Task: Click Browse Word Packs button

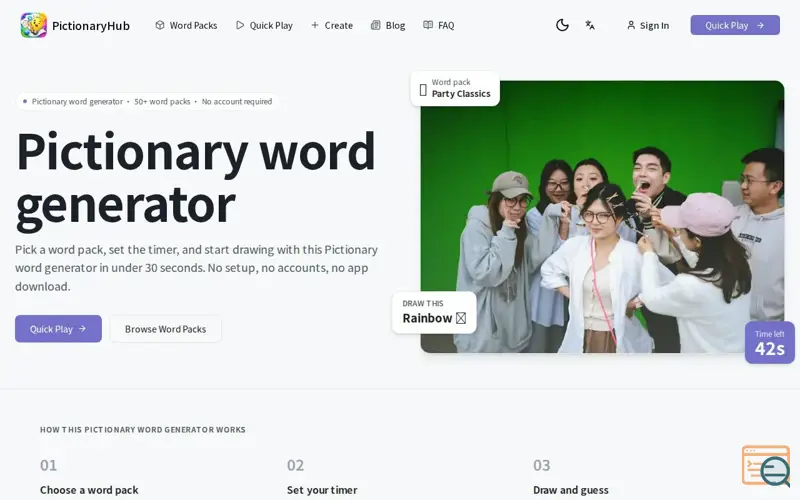Action: pos(165,329)
